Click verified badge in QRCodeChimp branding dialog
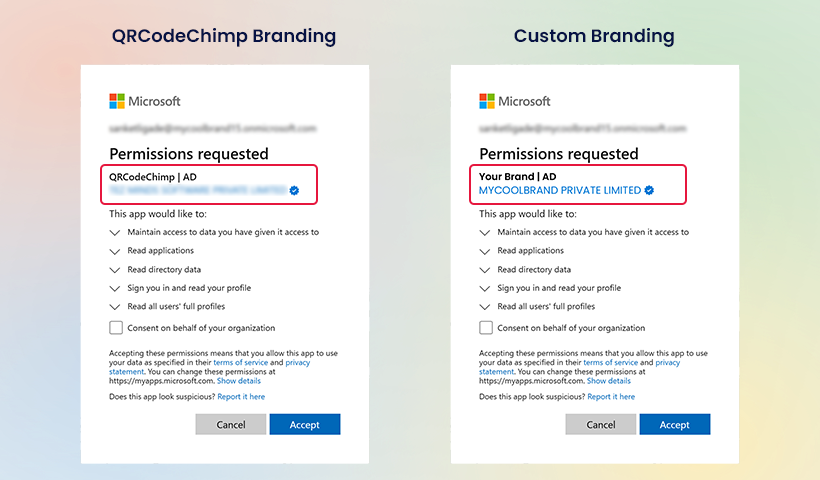Viewport: 820px width, 480px height. (294, 190)
